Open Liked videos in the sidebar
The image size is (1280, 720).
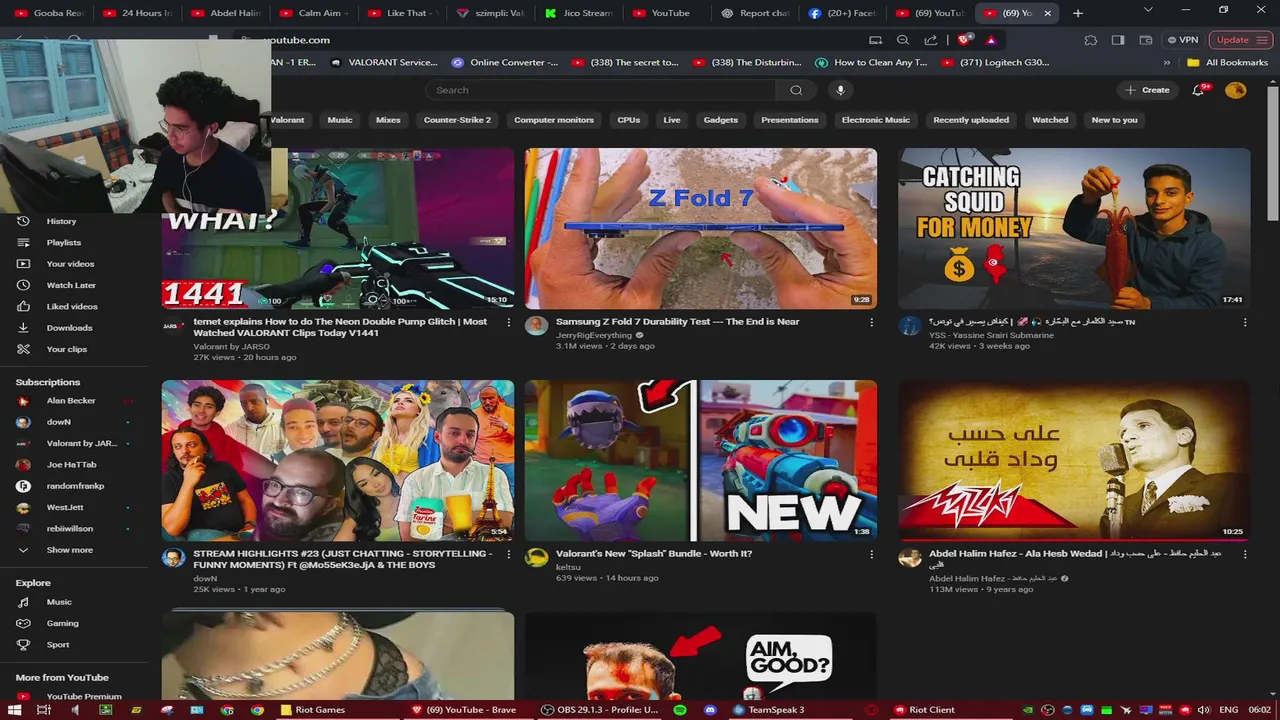pyautogui.click(x=72, y=306)
